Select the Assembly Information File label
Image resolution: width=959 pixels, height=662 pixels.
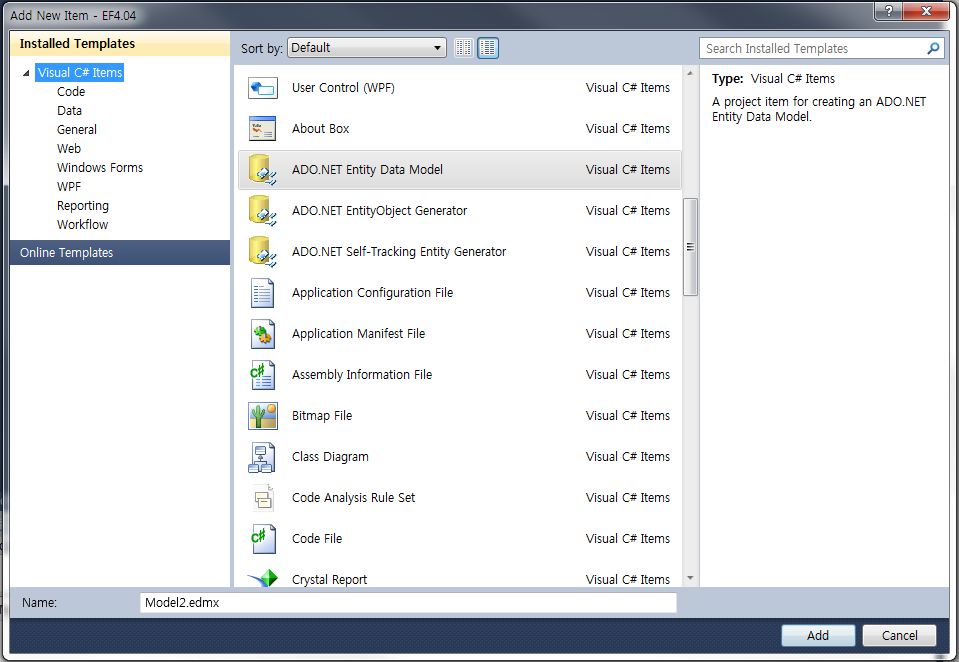pyautogui.click(x=362, y=375)
